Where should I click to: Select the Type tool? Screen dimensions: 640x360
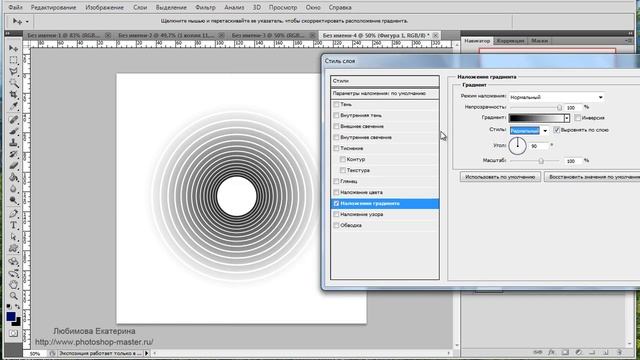coord(13,225)
